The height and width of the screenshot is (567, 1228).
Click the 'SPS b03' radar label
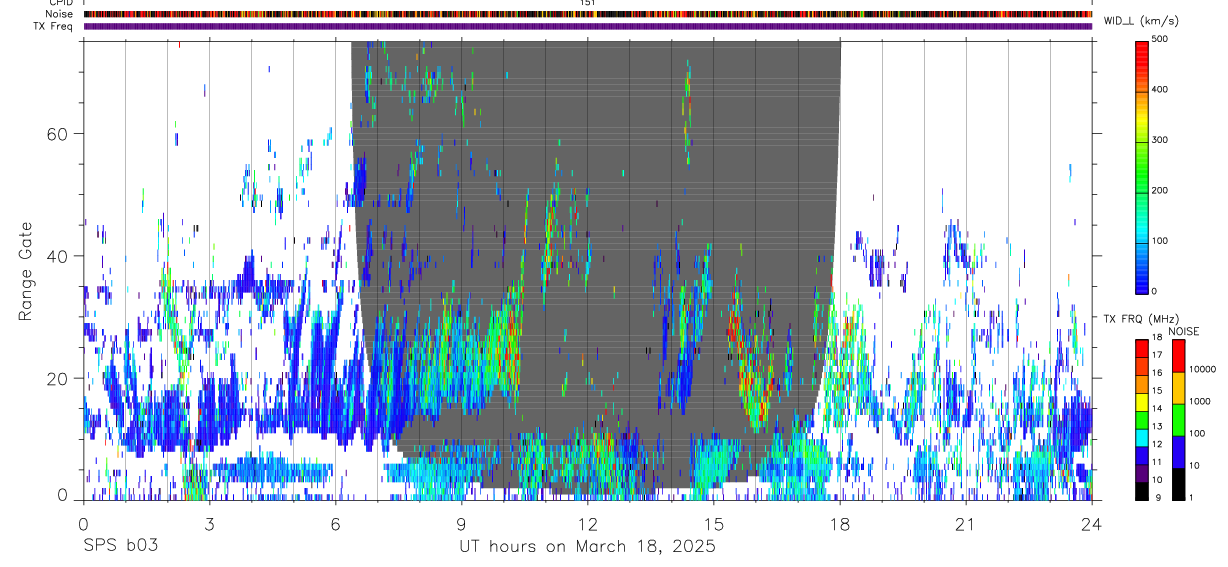coord(119,547)
